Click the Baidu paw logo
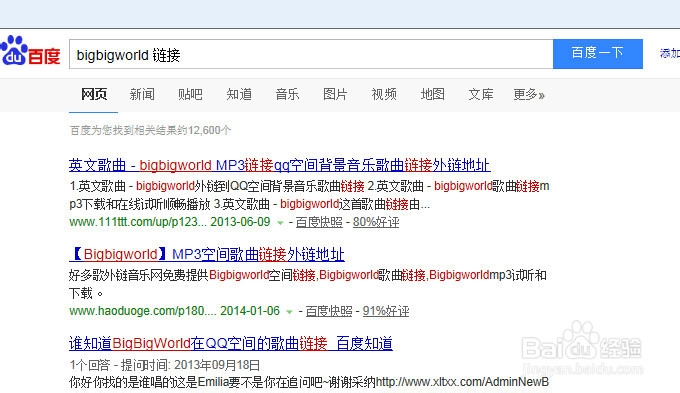 (30, 51)
